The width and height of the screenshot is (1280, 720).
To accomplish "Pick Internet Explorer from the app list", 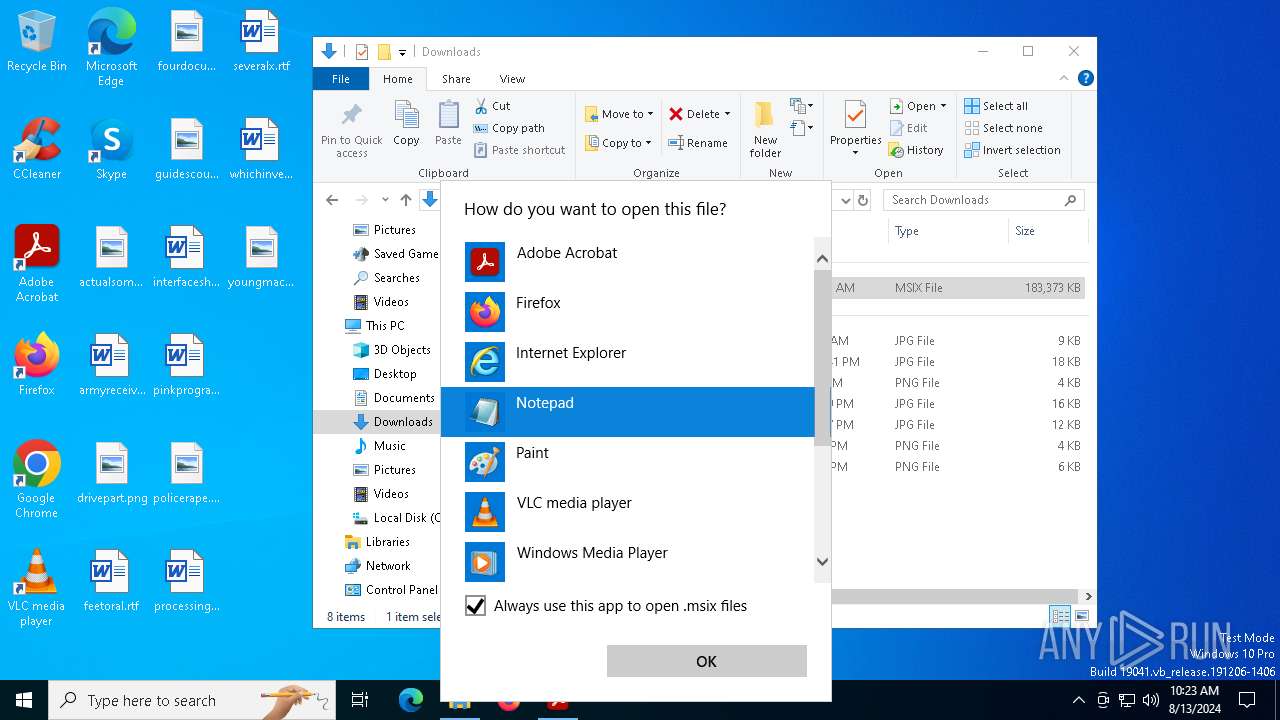I will [x=628, y=362].
